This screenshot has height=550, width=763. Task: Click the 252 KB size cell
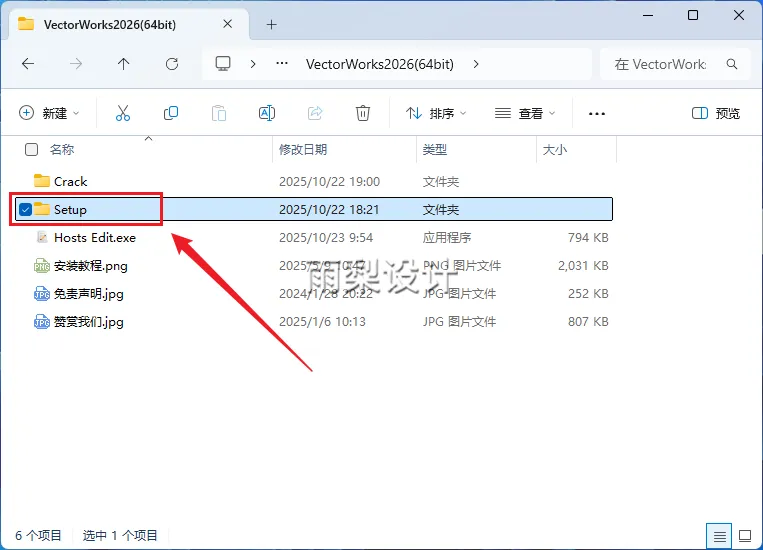click(588, 294)
